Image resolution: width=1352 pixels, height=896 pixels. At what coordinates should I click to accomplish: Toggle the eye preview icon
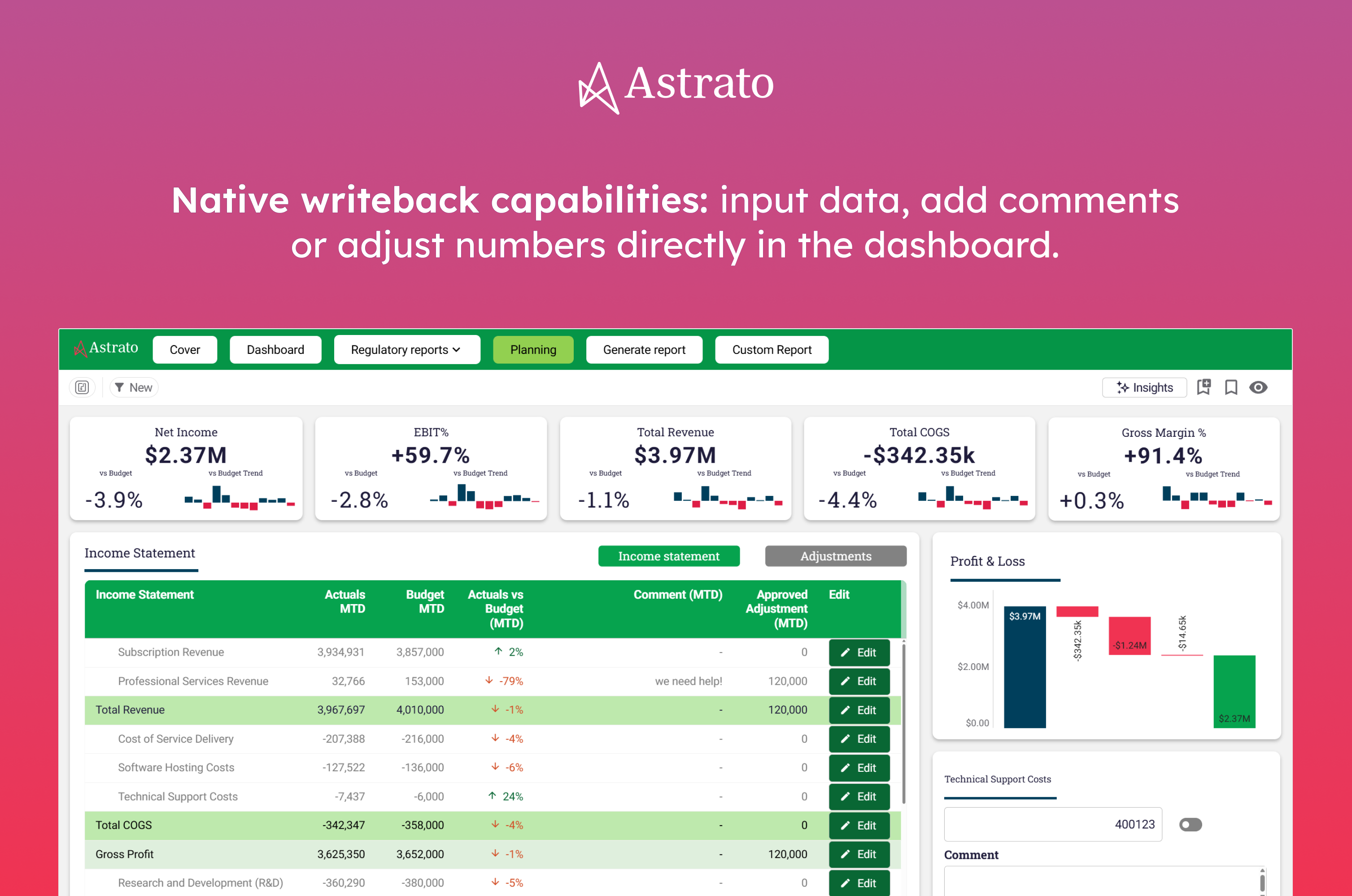1258,387
